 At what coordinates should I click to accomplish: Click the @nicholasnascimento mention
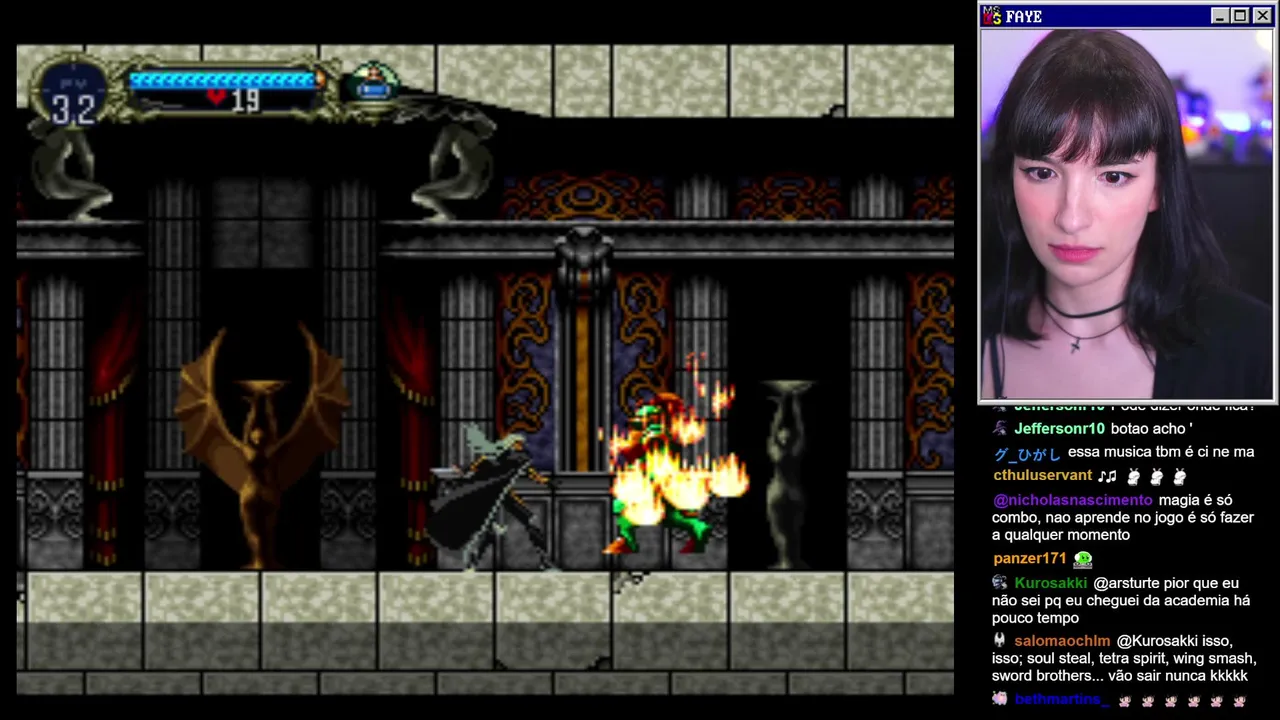point(1073,500)
